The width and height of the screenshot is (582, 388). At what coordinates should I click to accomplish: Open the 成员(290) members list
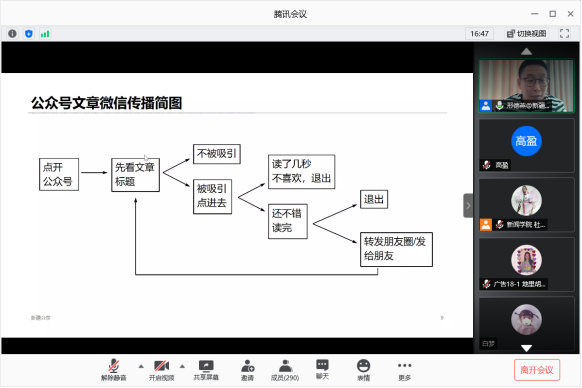click(x=285, y=370)
